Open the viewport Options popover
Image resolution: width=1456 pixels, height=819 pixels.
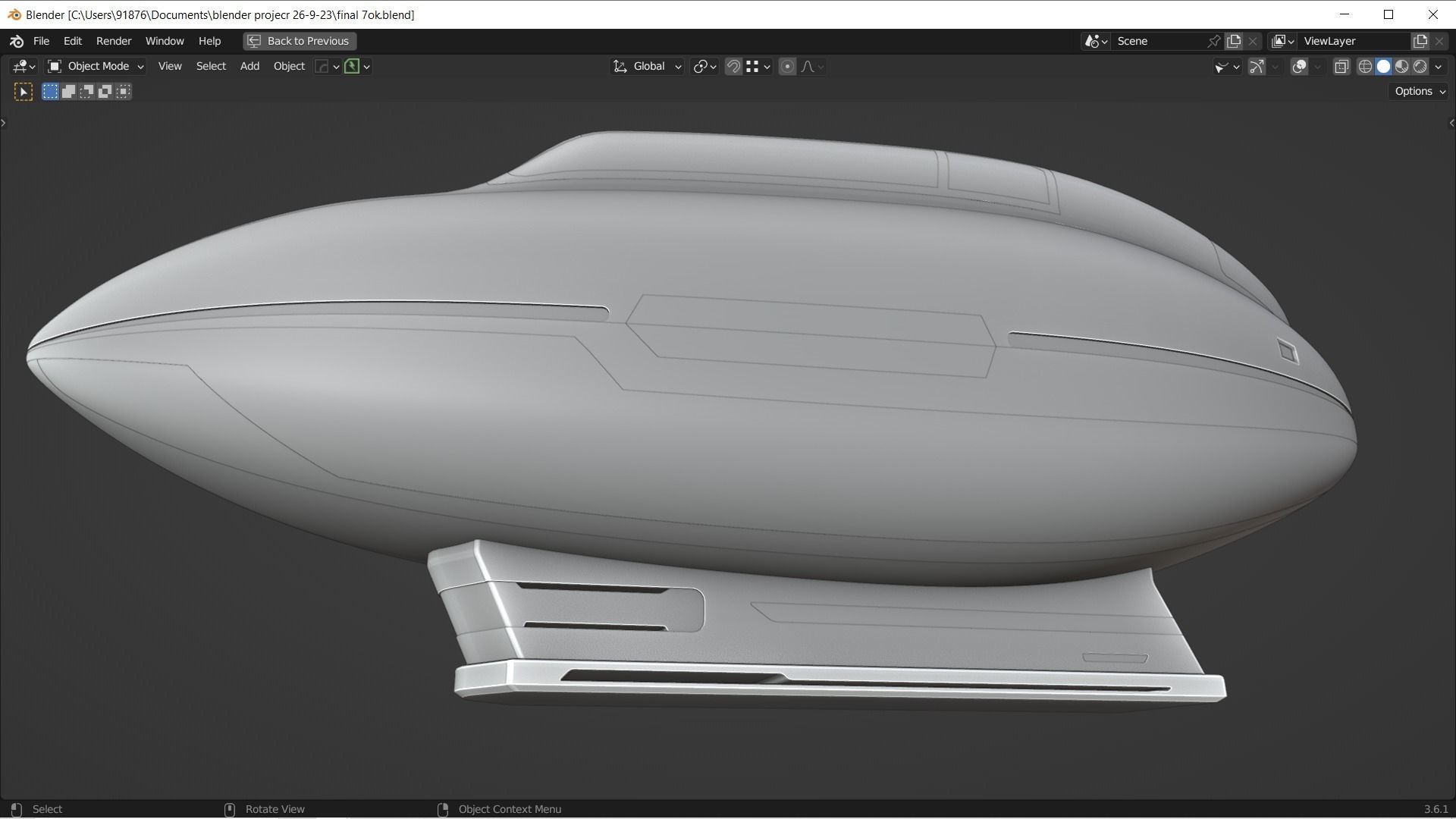(1417, 91)
